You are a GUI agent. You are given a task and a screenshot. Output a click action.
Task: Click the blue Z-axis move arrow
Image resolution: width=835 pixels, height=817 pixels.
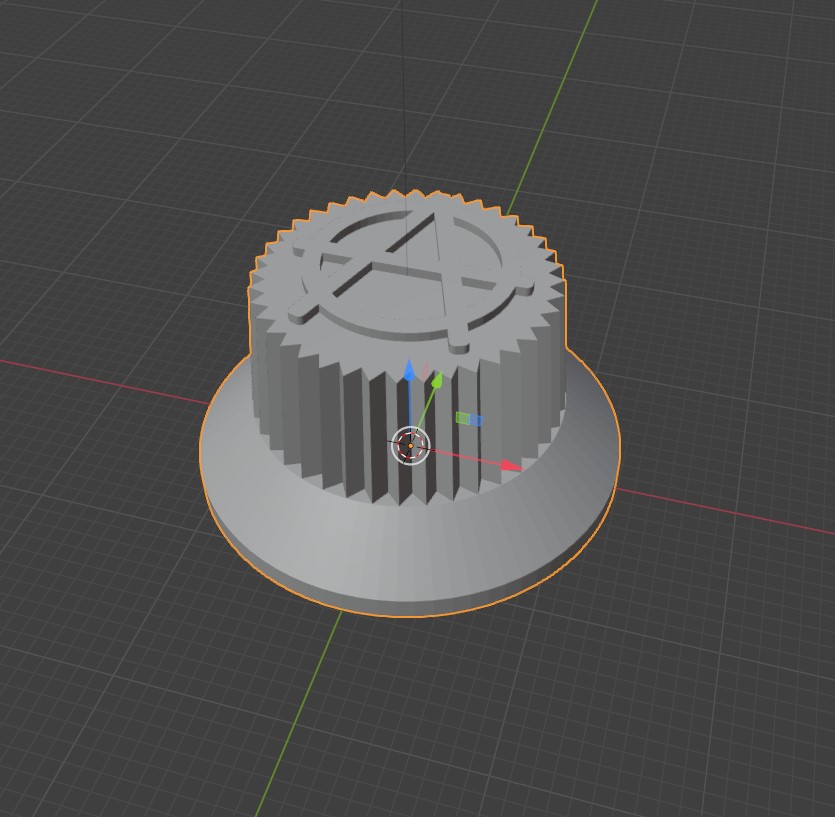409,371
